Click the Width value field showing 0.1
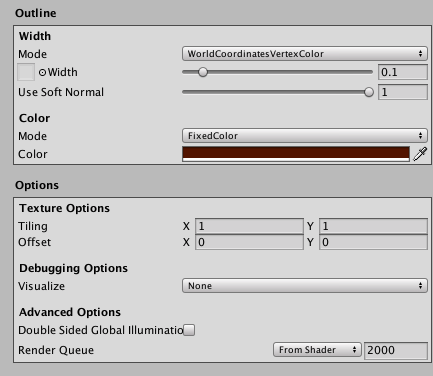The image size is (433, 376). 403,72
